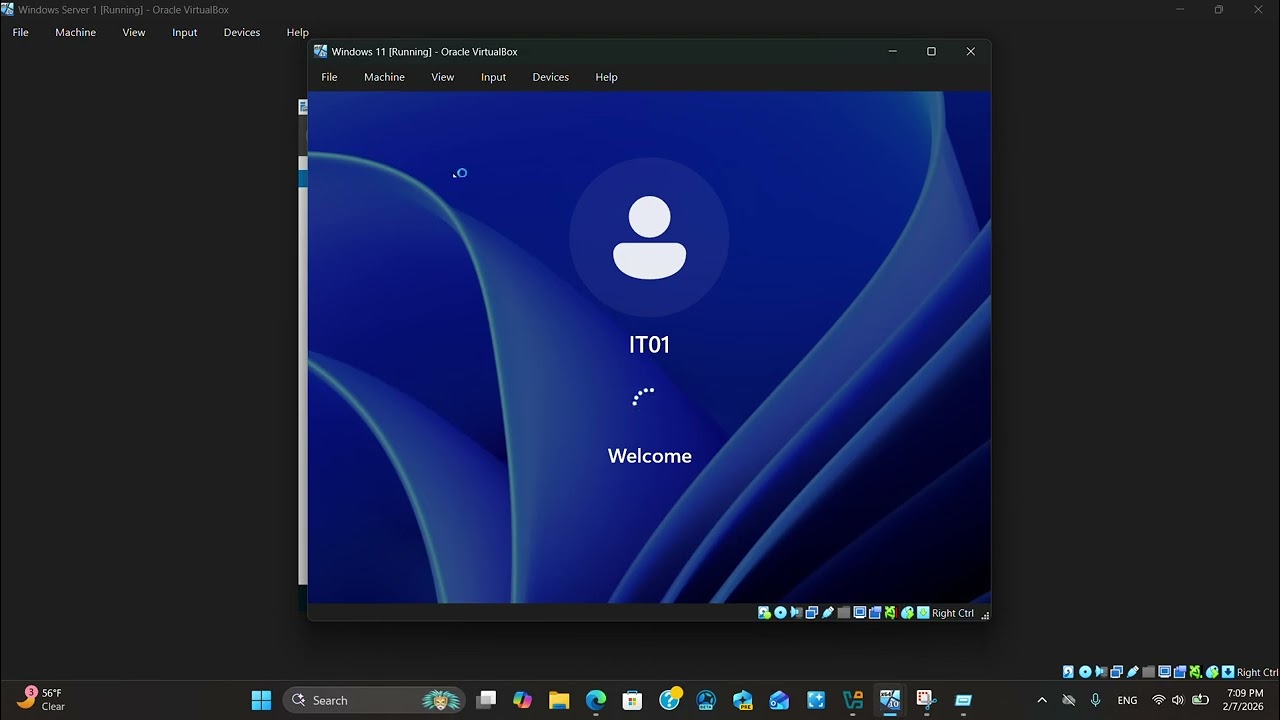Click optical drive indicator in Windows Server 1 status bar
This screenshot has height=720, width=1280.
pyautogui.click(x=1085, y=672)
